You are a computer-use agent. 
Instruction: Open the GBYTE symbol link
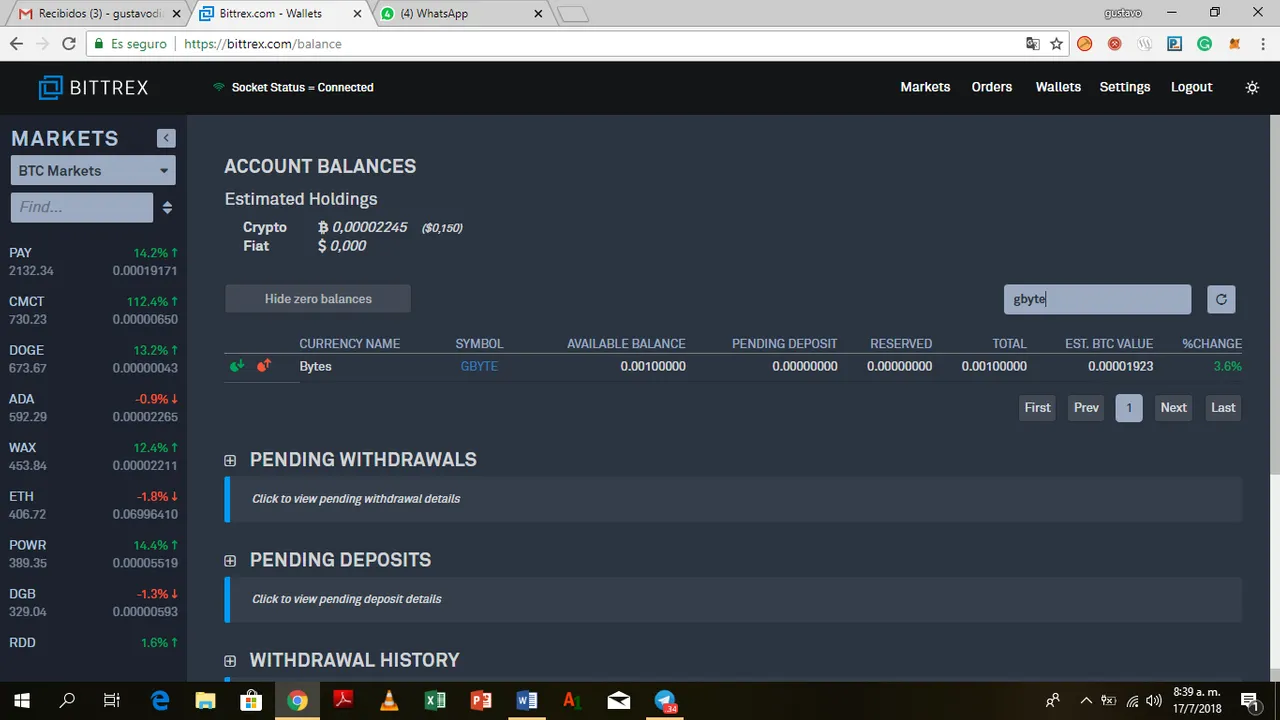click(x=479, y=366)
